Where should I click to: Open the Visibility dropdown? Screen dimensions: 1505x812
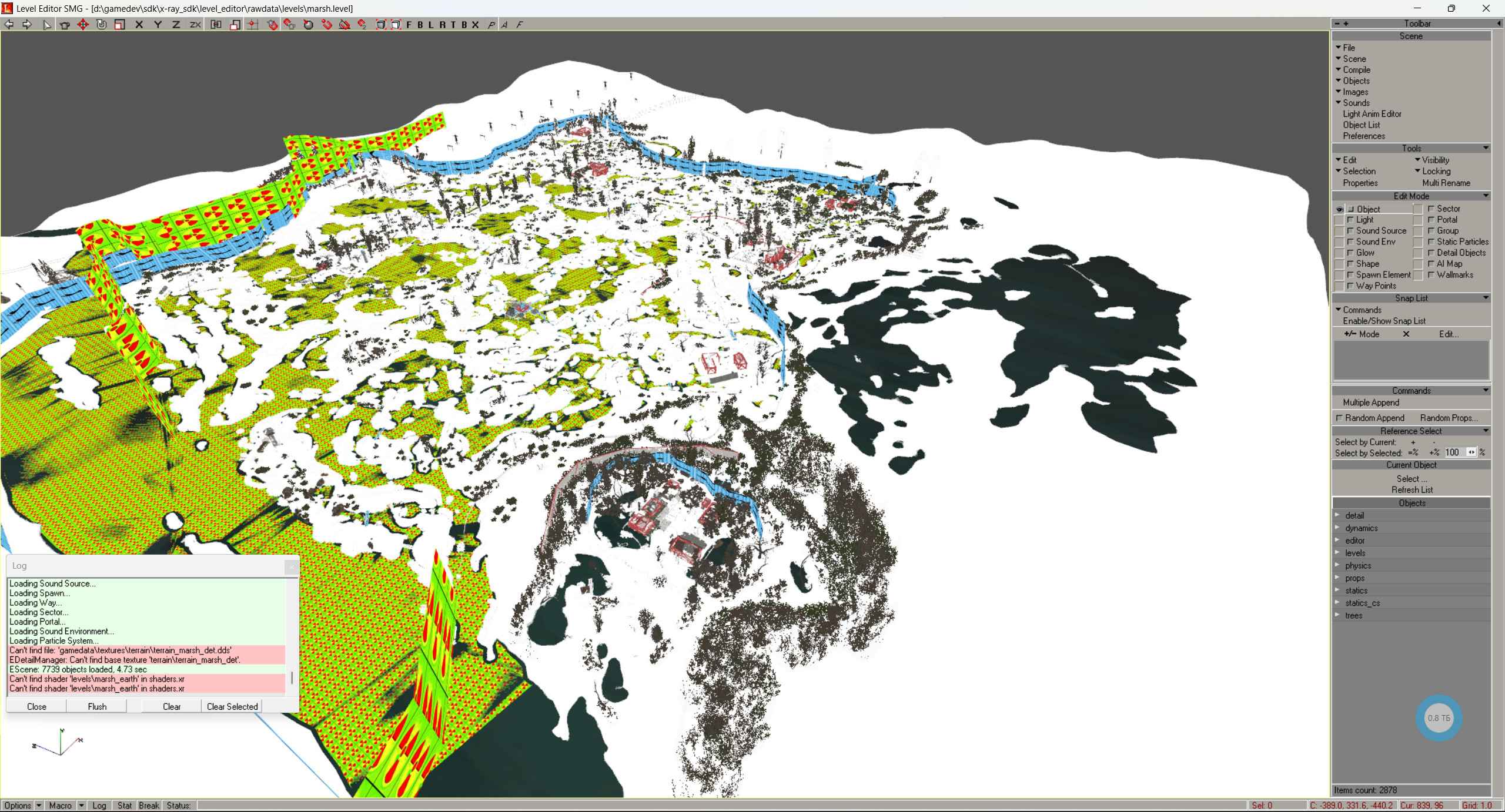(x=1432, y=160)
